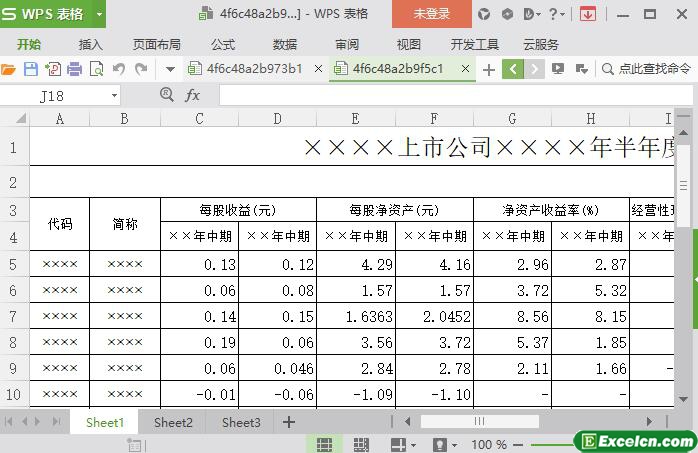Screen dimensions: 698x453
Task: Click the zoom magnifier icon by formula bar
Action: [x=166, y=95]
